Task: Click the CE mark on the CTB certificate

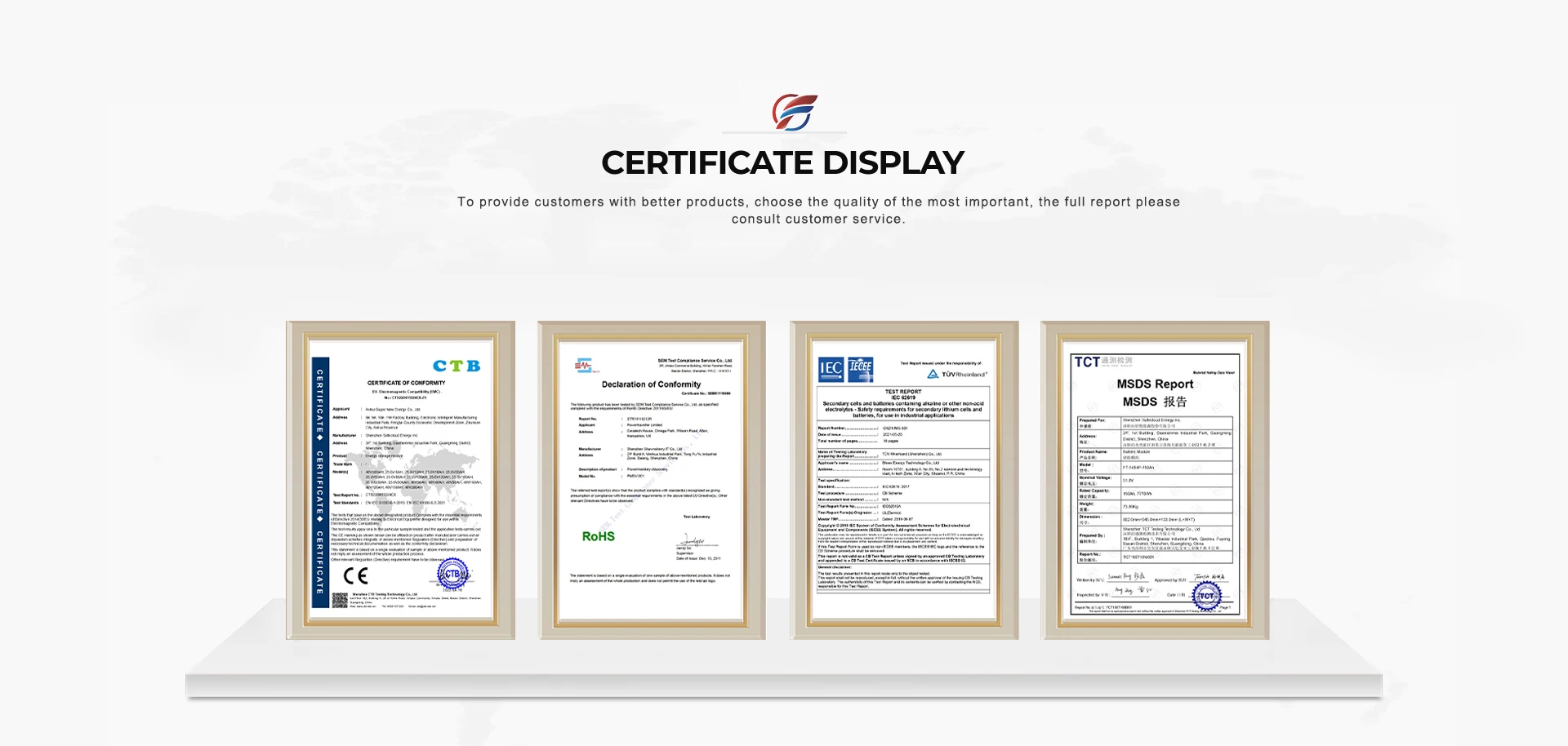Action: click(354, 575)
